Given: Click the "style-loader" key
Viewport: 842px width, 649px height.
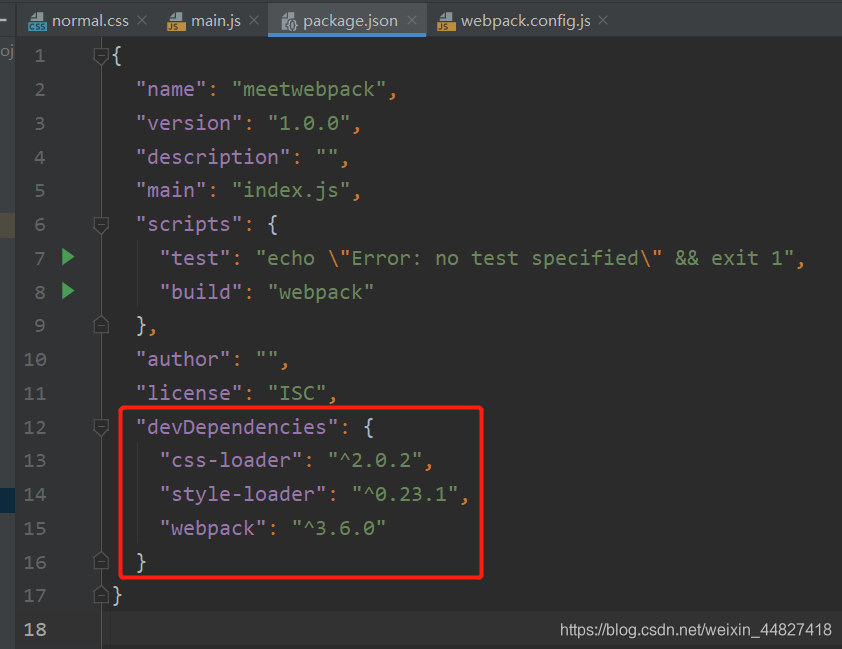Looking at the screenshot, I should coord(243,494).
